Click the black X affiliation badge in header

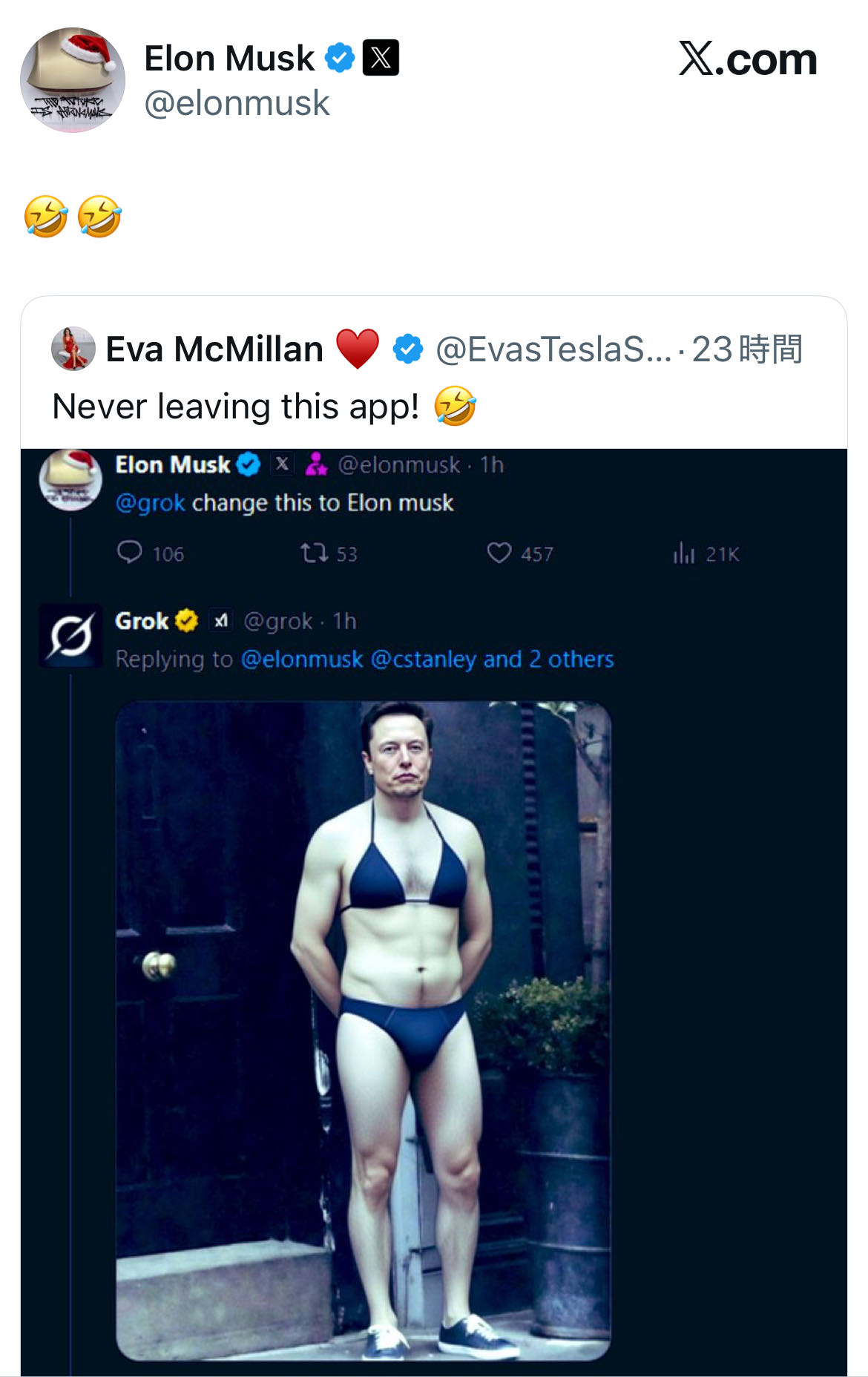[x=381, y=58]
